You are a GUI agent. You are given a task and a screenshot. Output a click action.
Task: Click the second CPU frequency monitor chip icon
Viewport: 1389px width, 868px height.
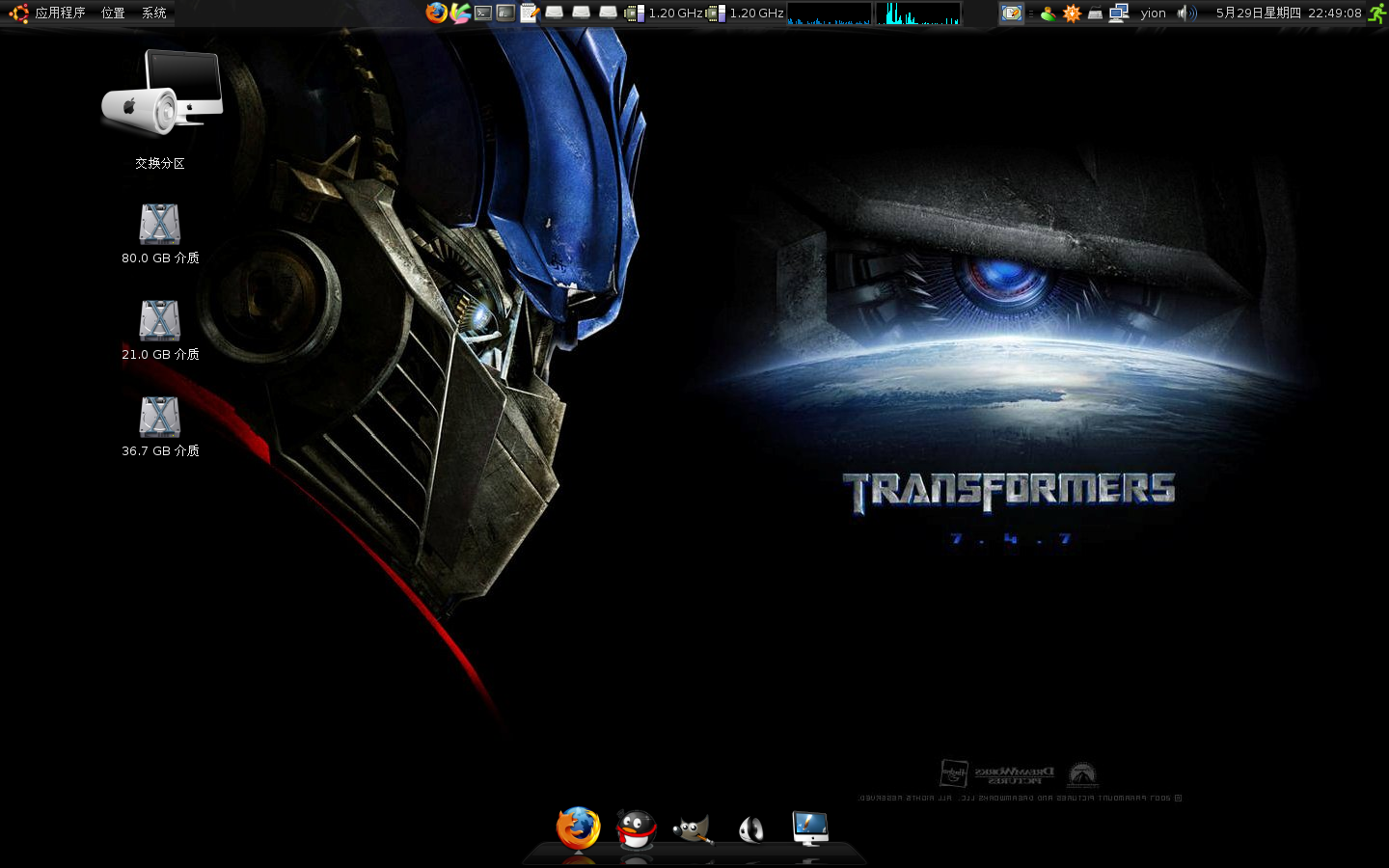(x=715, y=13)
